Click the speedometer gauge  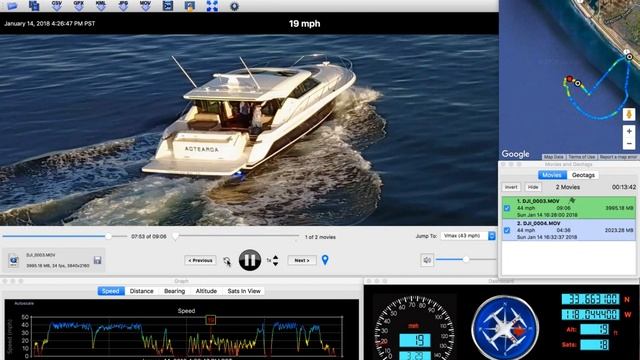tap(414, 328)
